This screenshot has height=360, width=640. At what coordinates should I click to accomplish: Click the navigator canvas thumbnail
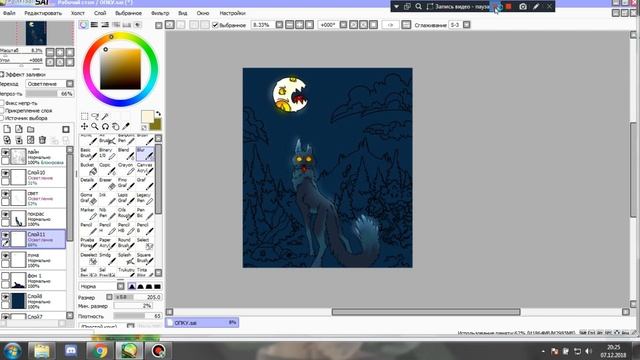point(37,33)
